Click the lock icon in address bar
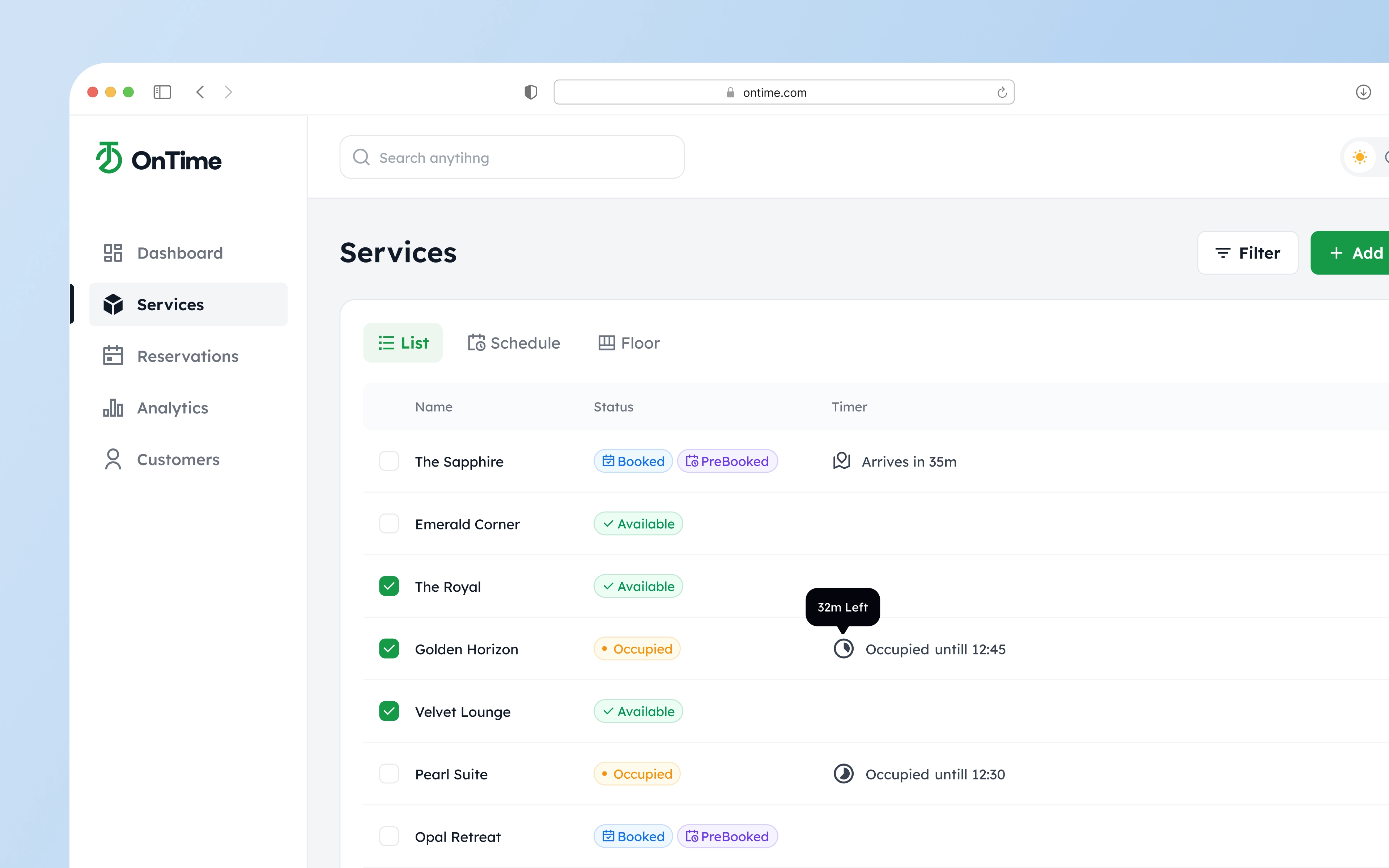This screenshot has width=1389, height=868. pos(730,93)
